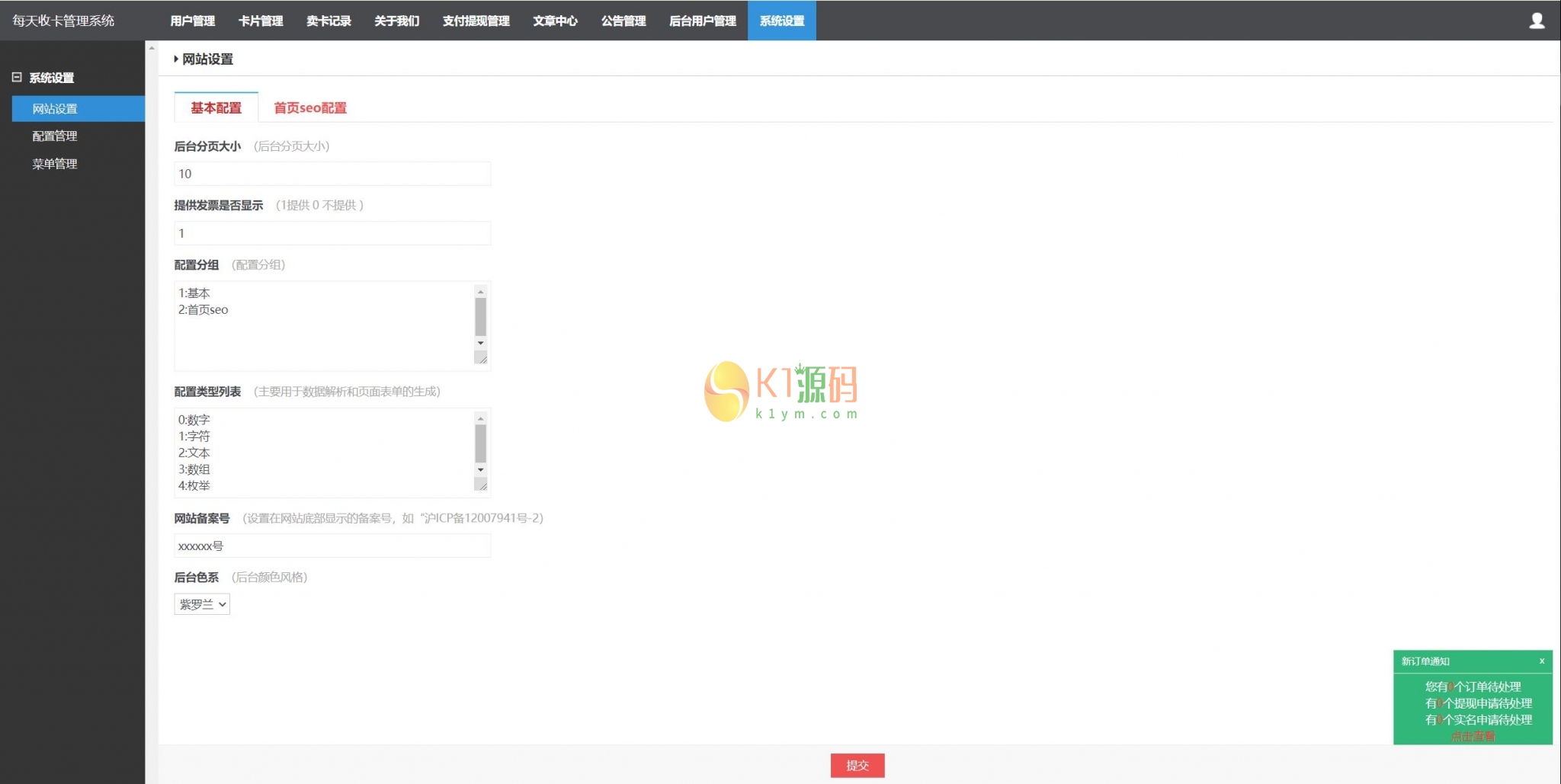Open the 用户管理 menu

192,21
